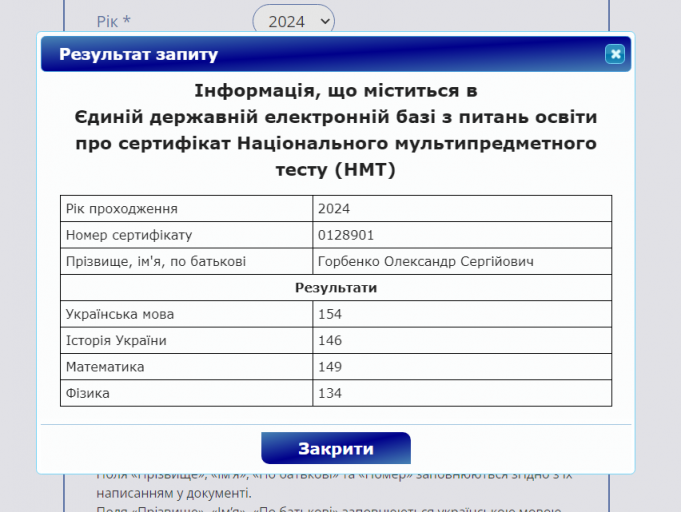Click the Рік * field label
681x512 pixels.
coord(113,21)
